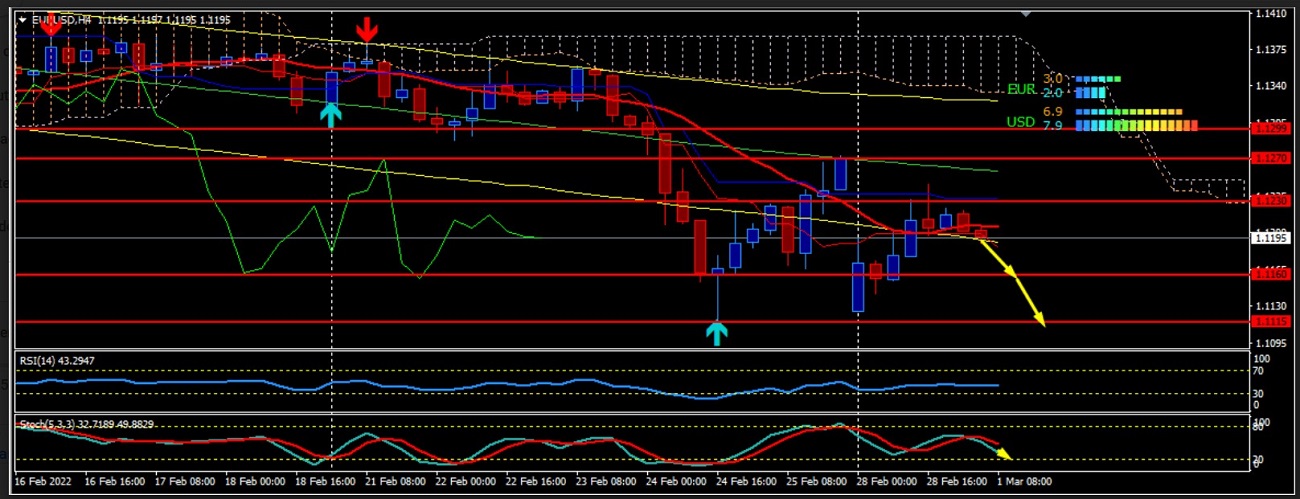Click the RSI(14) 43.2947 indicator label
This screenshot has height=499, width=1300.
(57, 360)
